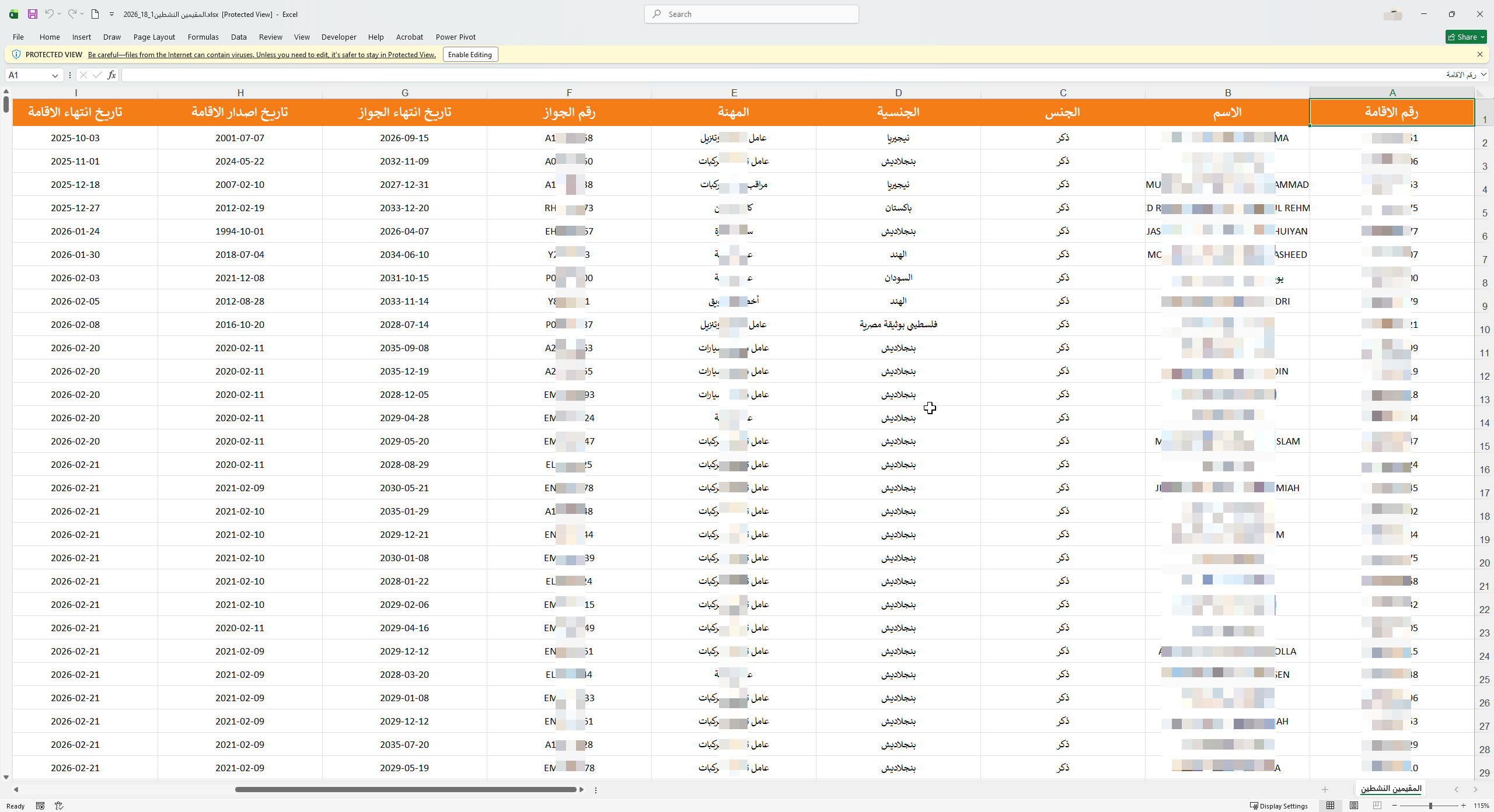Click the Insert Function fx icon
The image size is (1494, 812).
click(x=111, y=75)
